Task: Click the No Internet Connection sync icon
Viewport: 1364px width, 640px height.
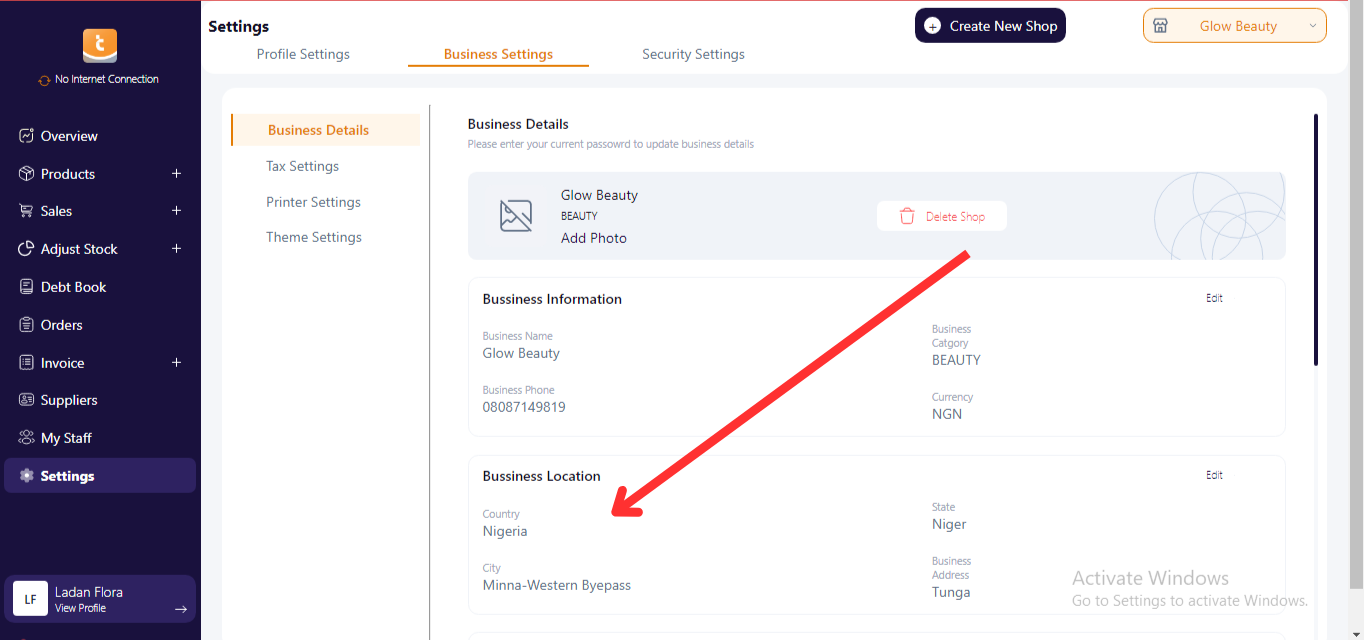Action: tap(44, 80)
